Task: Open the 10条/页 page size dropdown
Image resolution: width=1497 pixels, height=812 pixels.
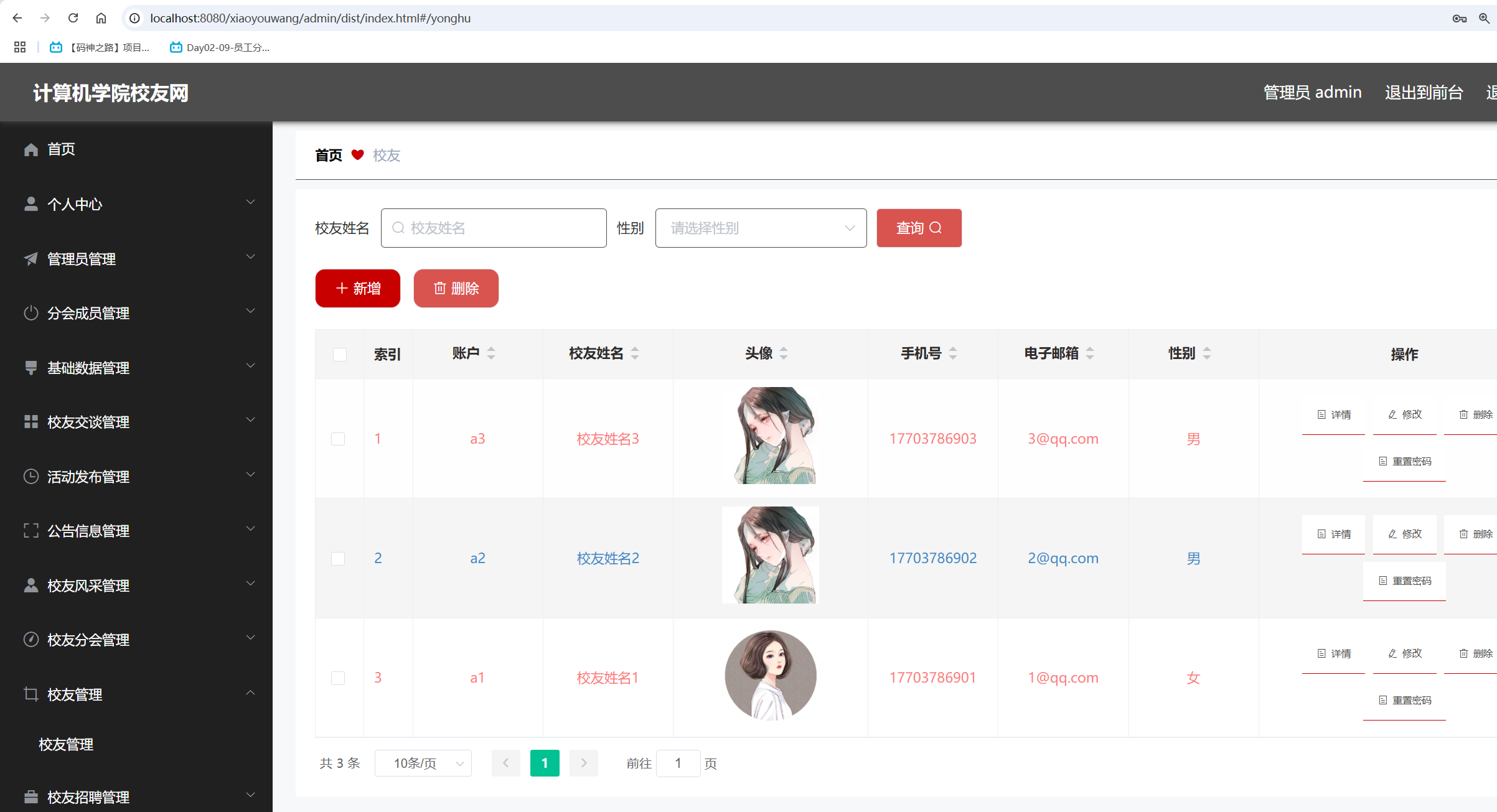Action: pyautogui.click(x=423, y=763)
